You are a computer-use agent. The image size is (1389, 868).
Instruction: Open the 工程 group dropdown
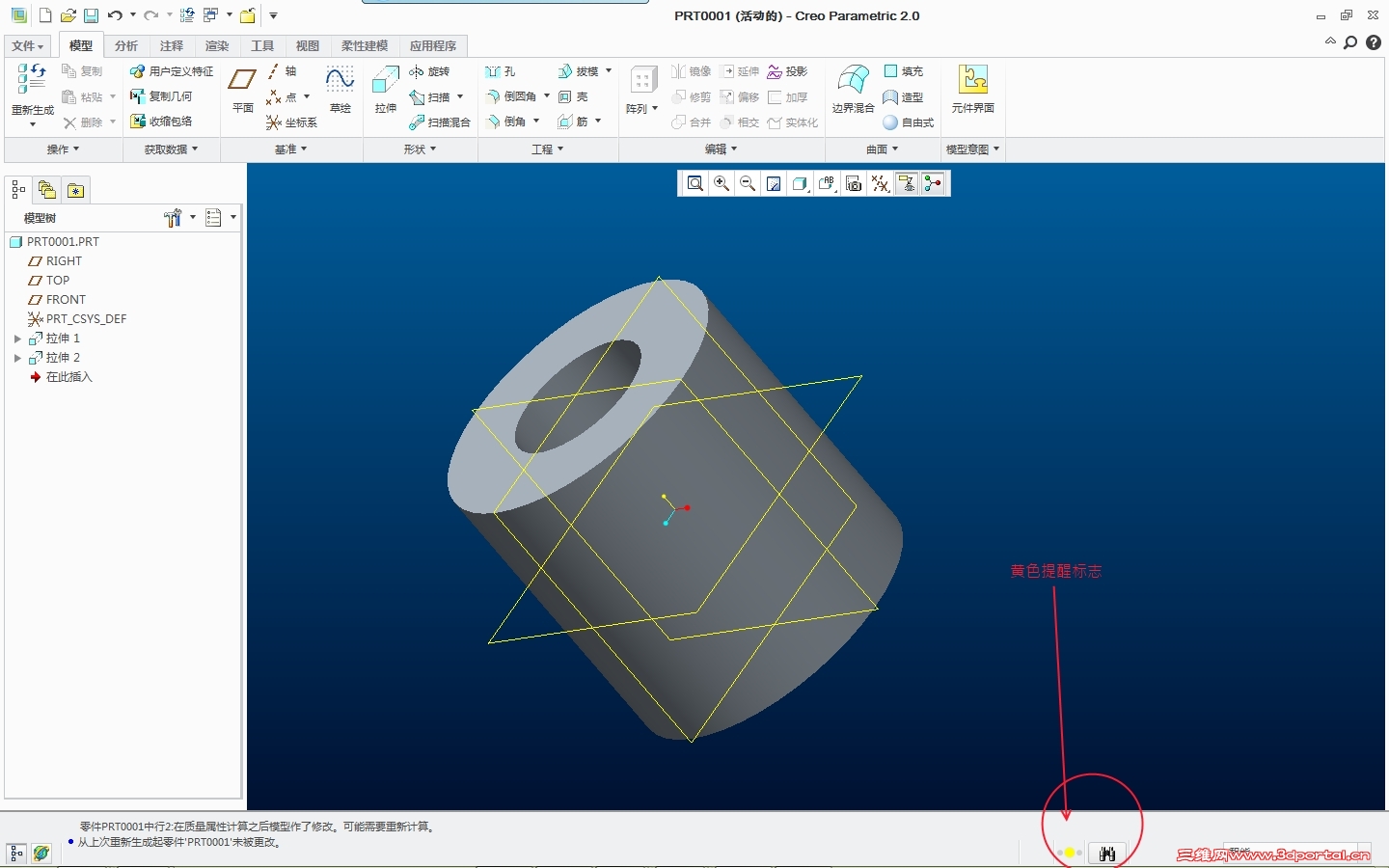click(547, 149)
